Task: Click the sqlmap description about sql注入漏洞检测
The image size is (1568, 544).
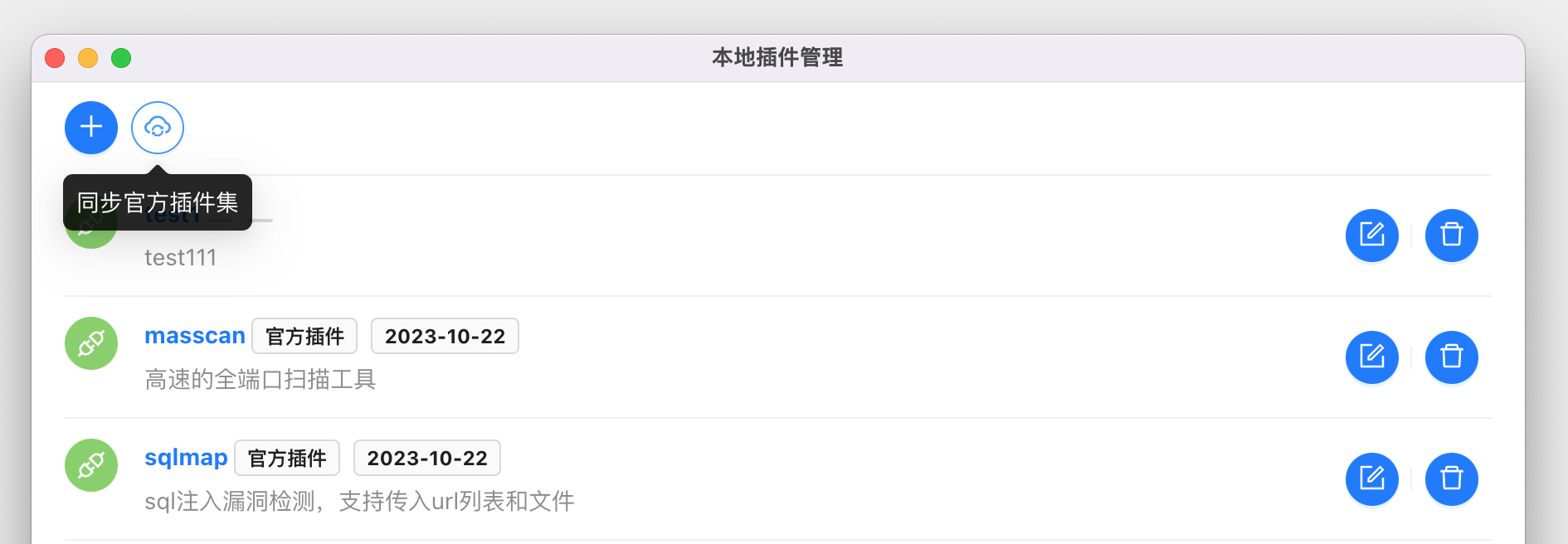Action: (x=359, y=502)
